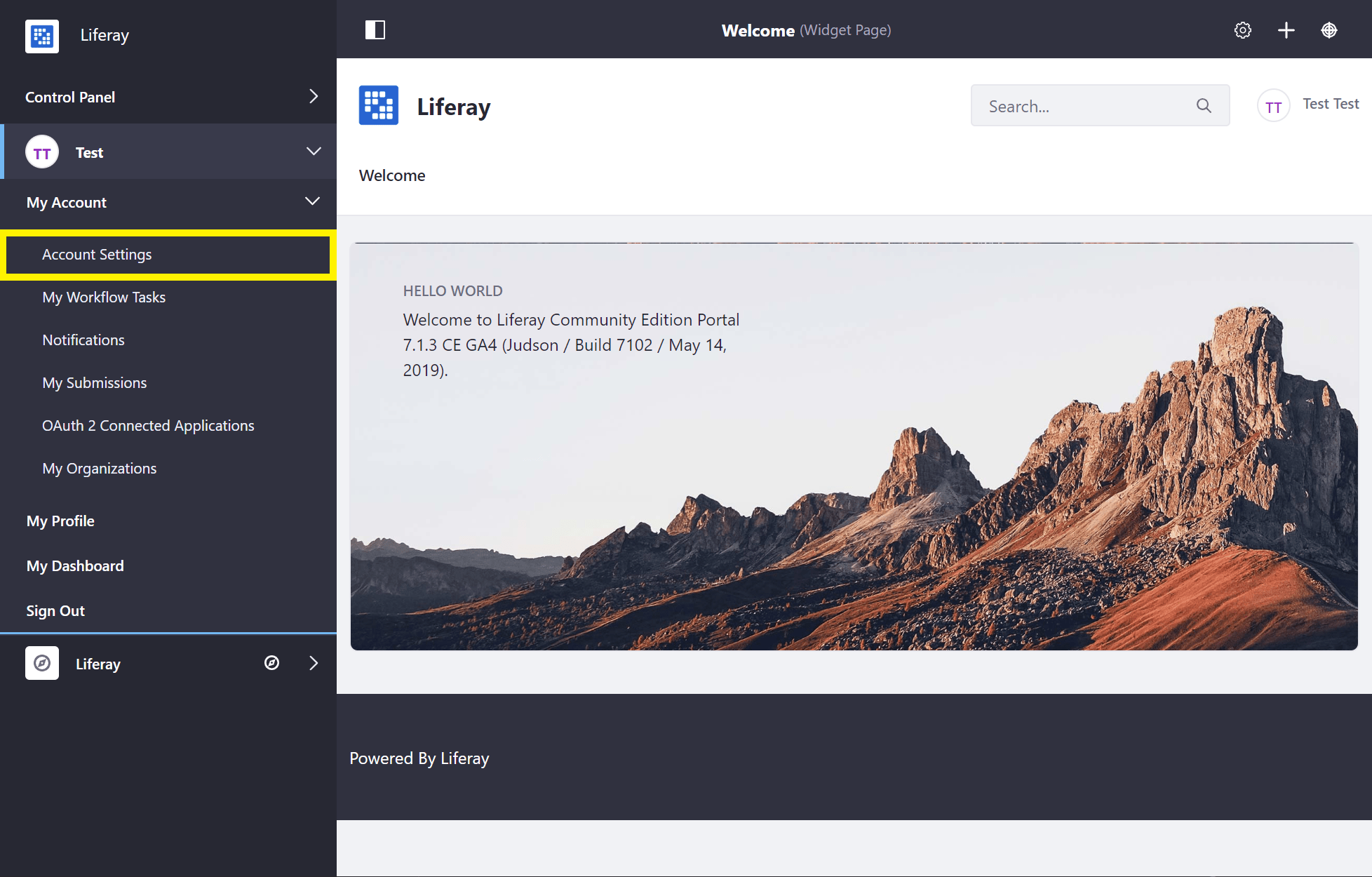Screen dimensions: 1372x877
Task: Open OAuth 2 Connected Applications
Action: [148, 426]
